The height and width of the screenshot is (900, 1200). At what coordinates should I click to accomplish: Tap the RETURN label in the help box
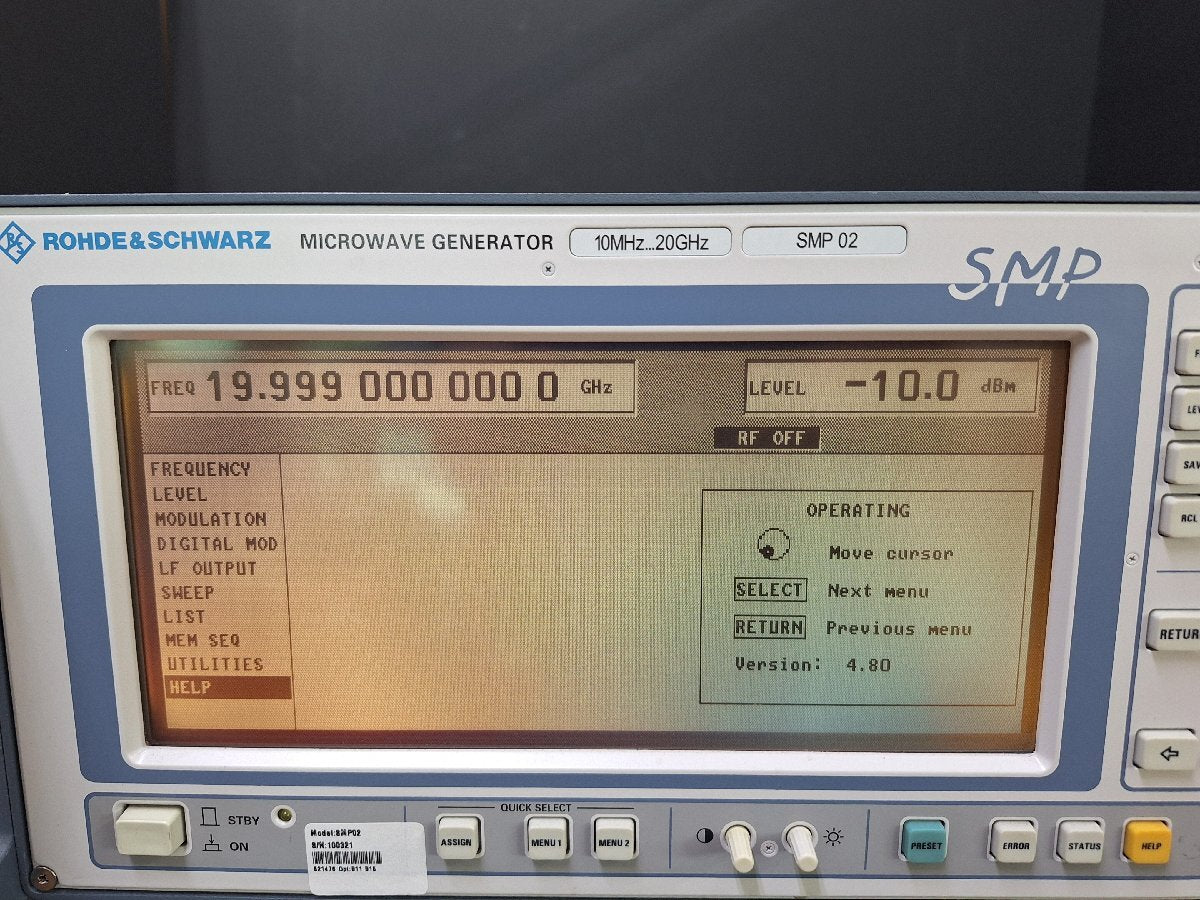[769, 628]
